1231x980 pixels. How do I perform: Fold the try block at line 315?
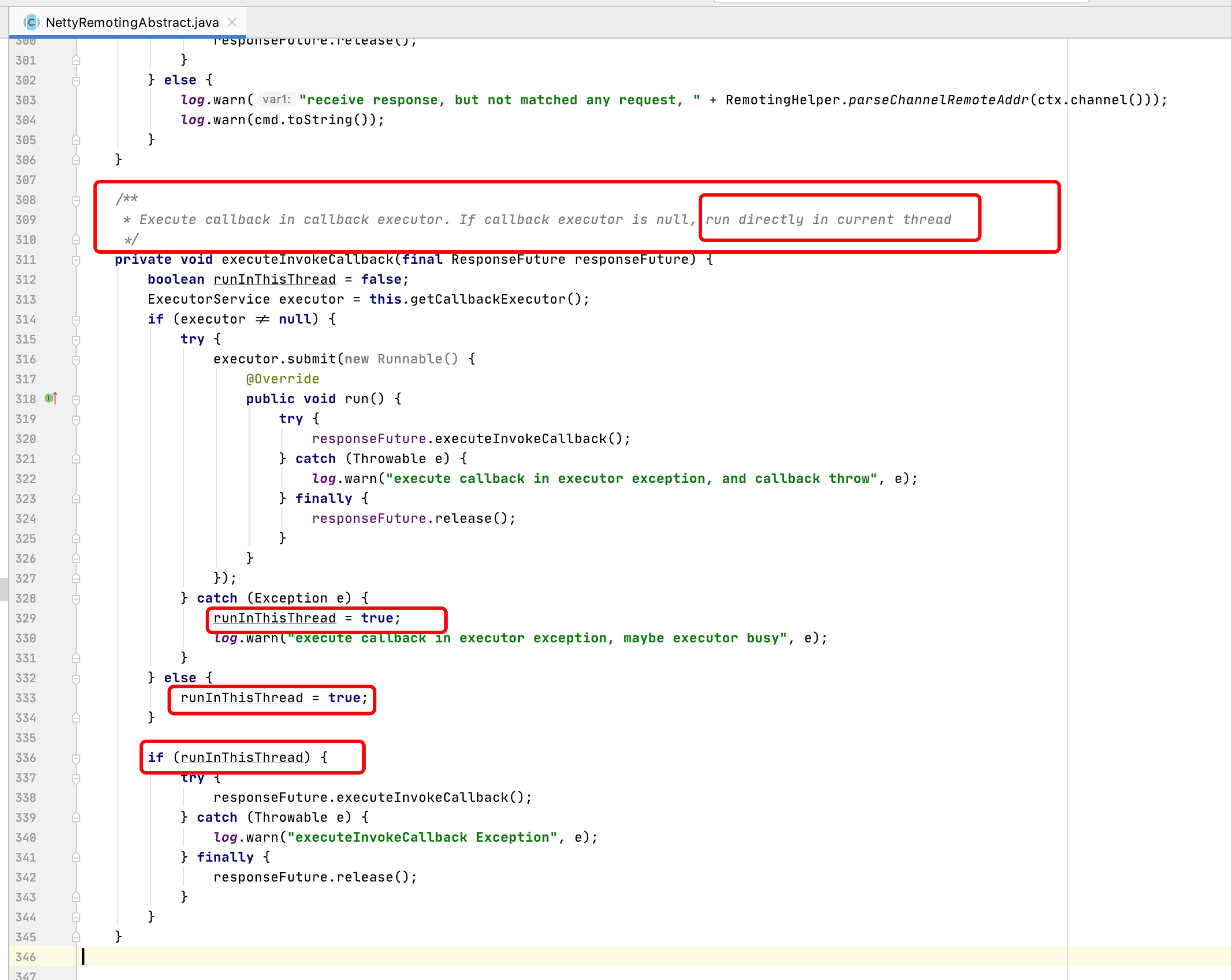[76, 340]
